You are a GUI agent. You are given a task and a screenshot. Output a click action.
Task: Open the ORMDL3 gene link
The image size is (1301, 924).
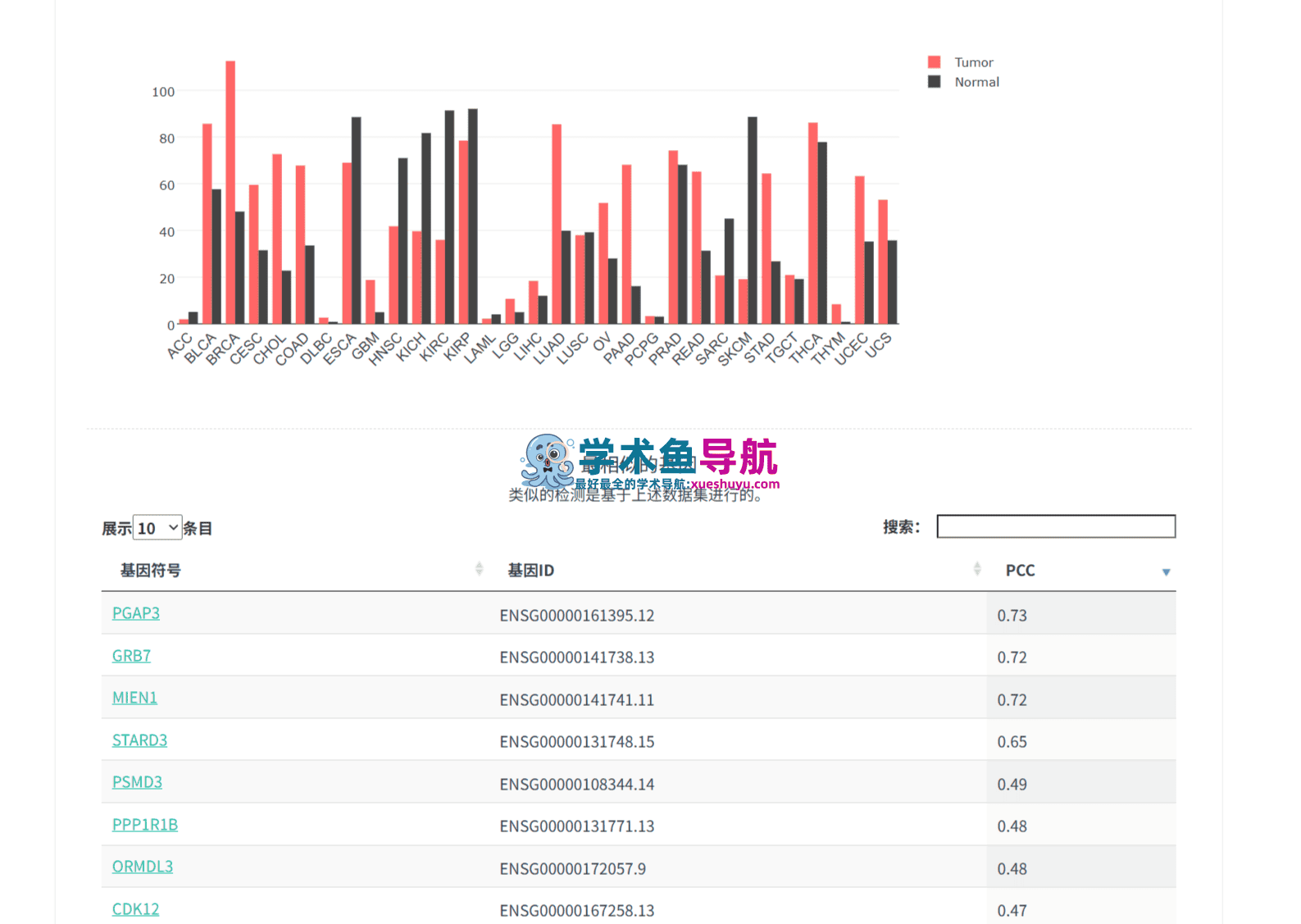(x=143, y=867)
